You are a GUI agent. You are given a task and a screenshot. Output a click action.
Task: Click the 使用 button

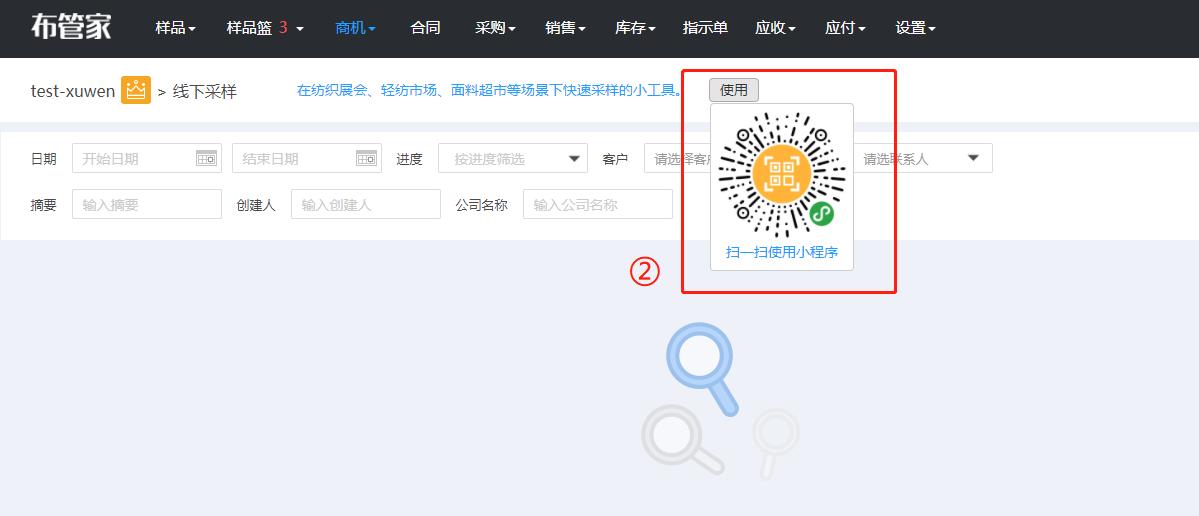[x=734, y=89]
